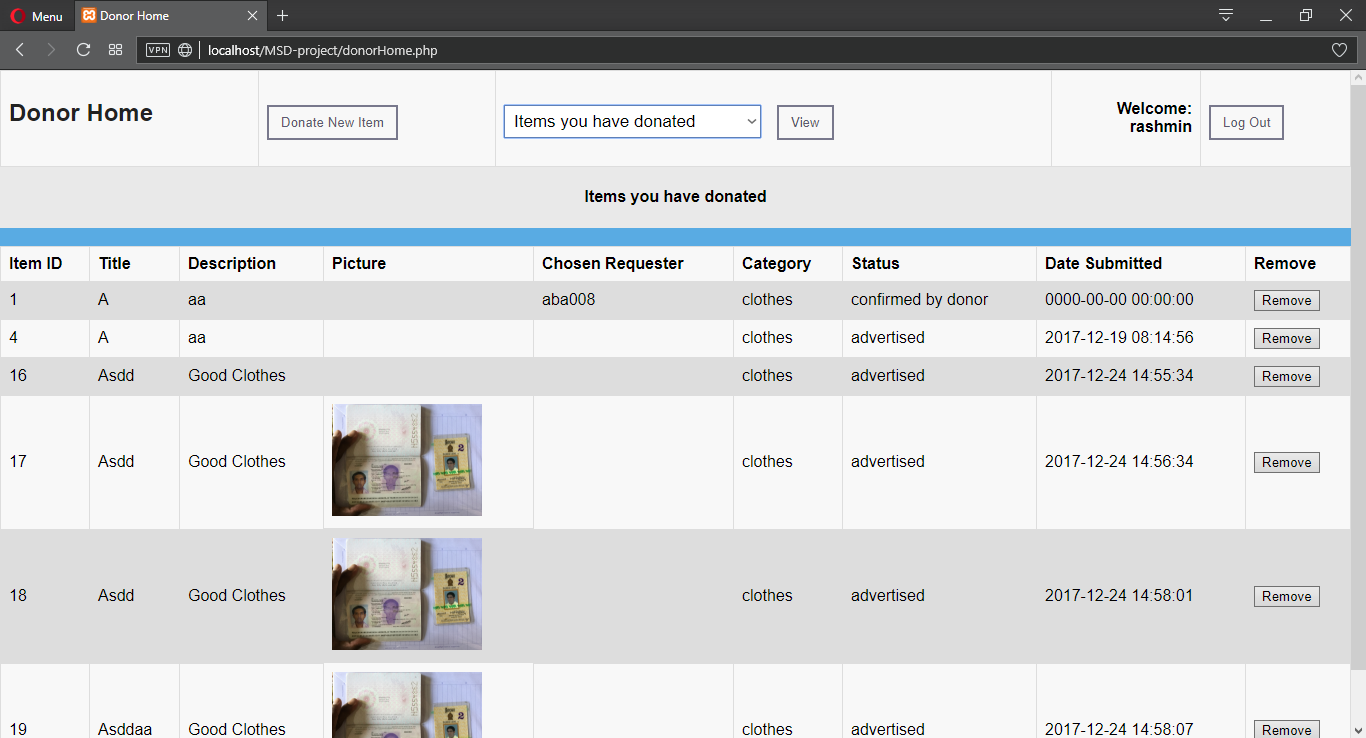This screenshot has height=738, width=1366.
Task: Open a new tab with plus icon
Action: [282, 16]
